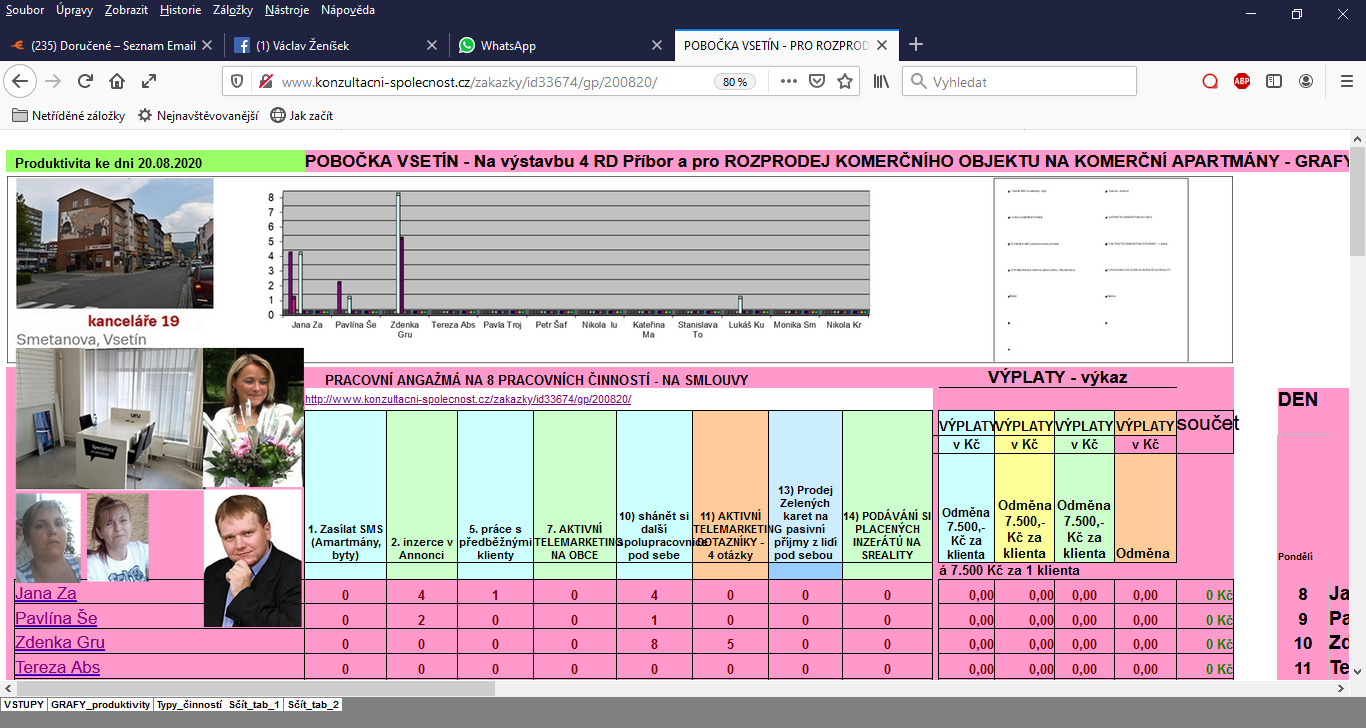
Task: Open the Netříděné záložky bookmarks folder
Action: [68, 115]
